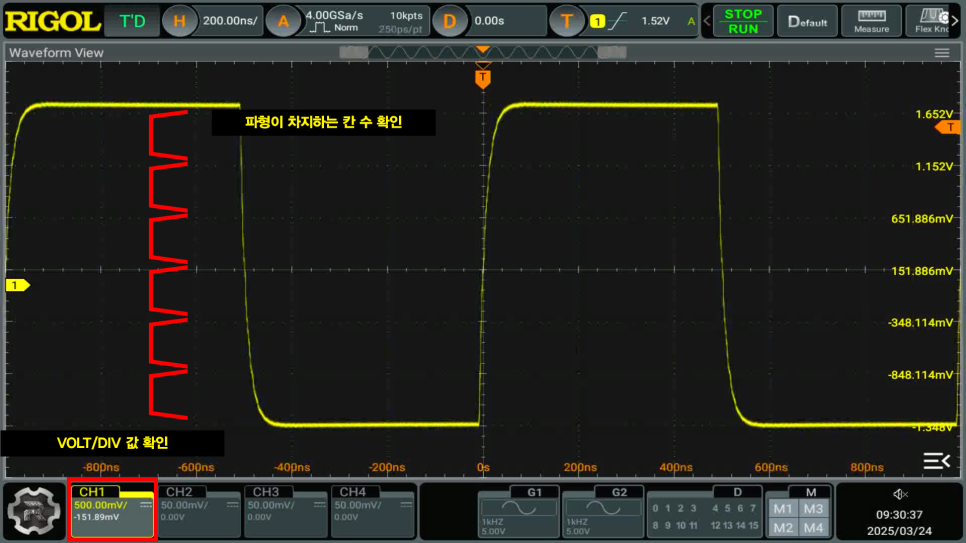The image size is (966, 543).
Task: Open the G2 signal generator panel
Action: (x=603, y=511)
